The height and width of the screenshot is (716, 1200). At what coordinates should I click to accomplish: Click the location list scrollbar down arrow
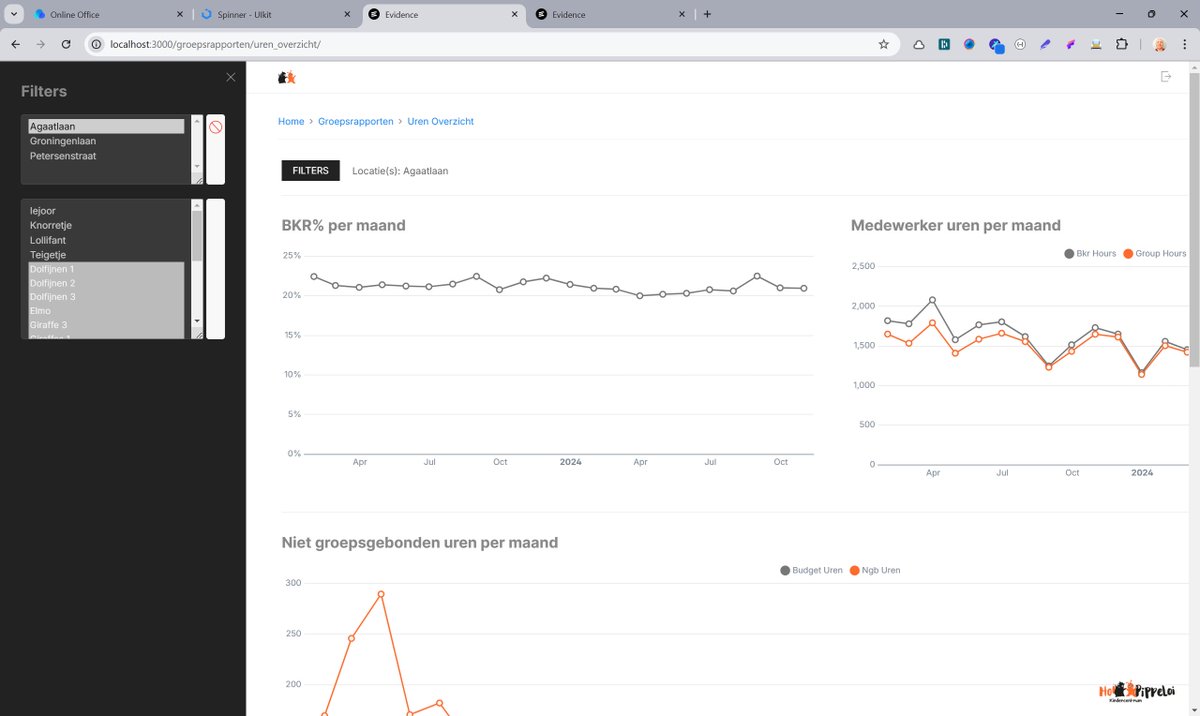point(197,166)
